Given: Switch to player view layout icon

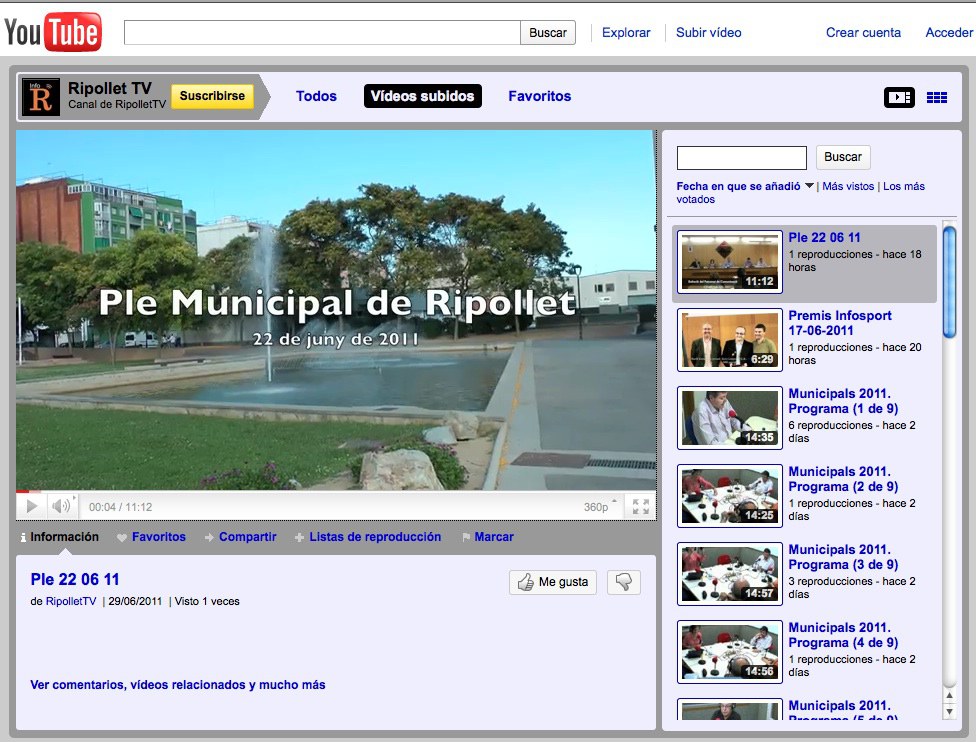Looking at the screenshot, I should pos(899,97).
